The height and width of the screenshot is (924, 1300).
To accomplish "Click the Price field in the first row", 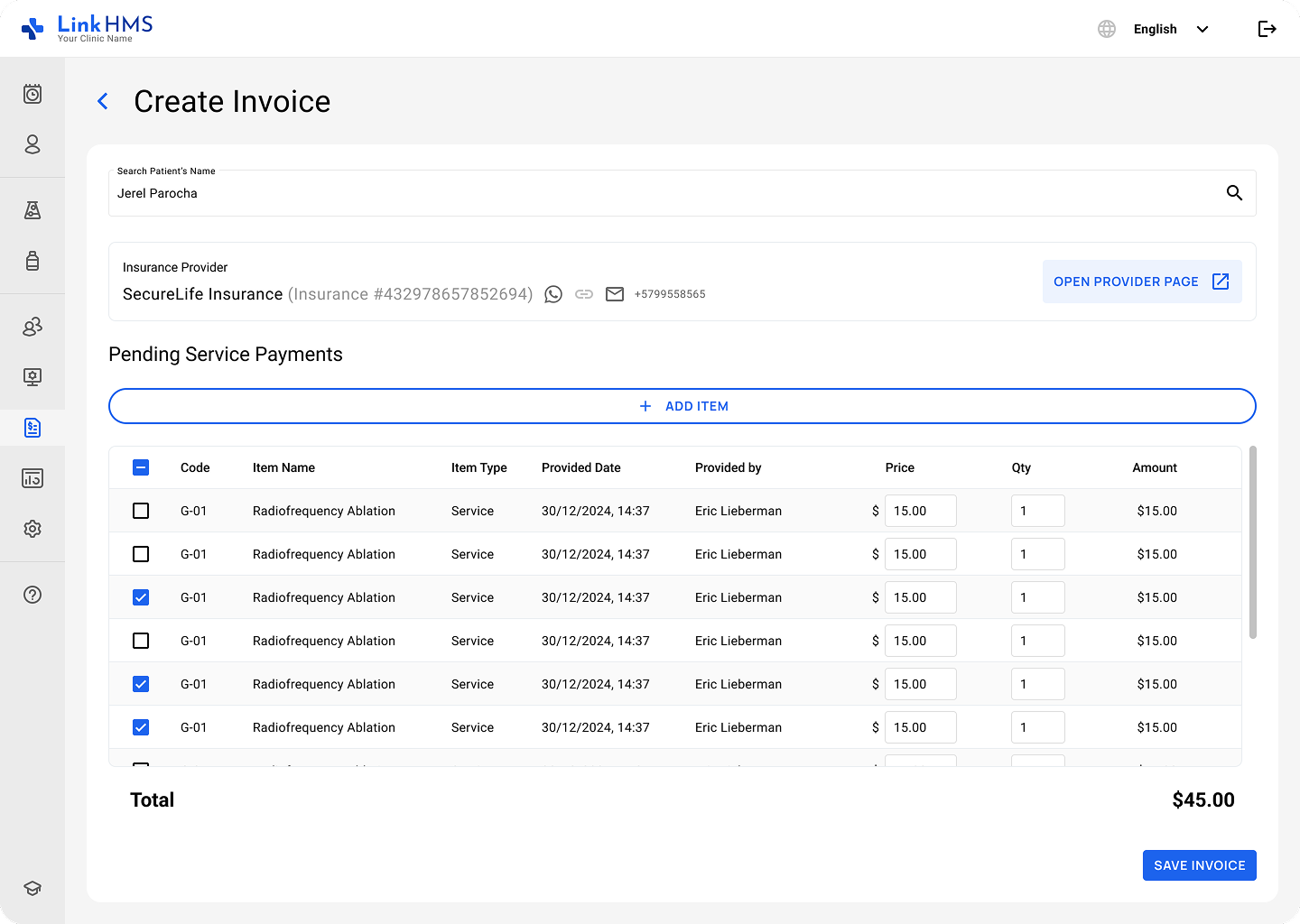I will click(920, 511).
